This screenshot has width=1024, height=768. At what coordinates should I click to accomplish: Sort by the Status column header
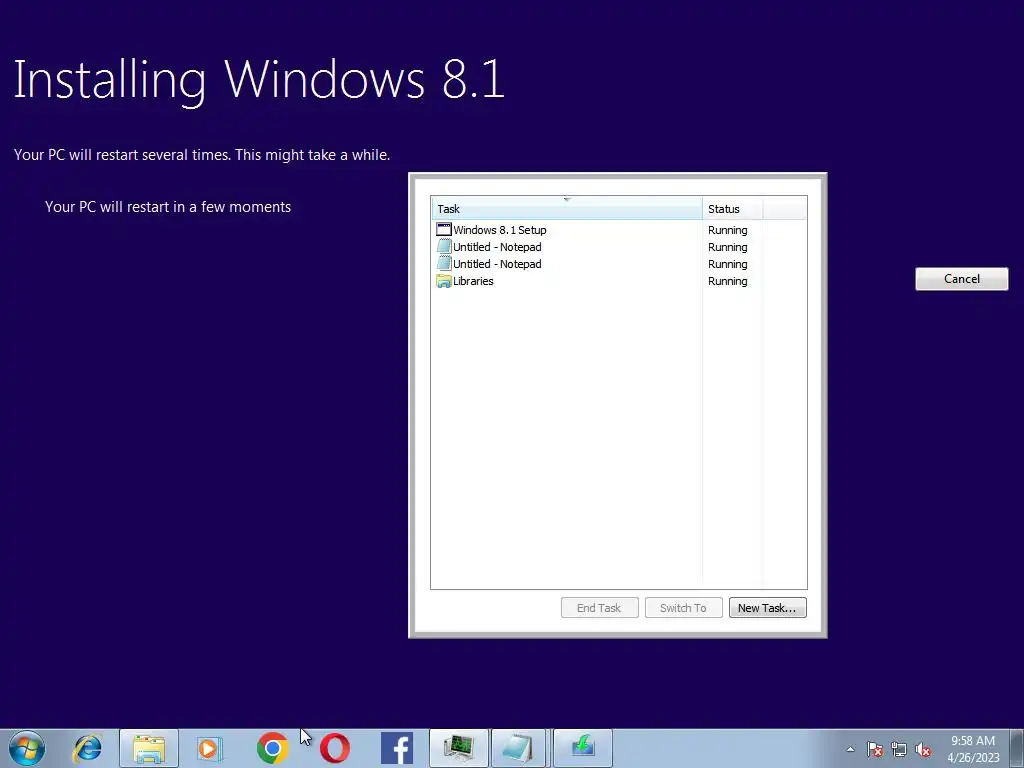(x=732, y=209)
